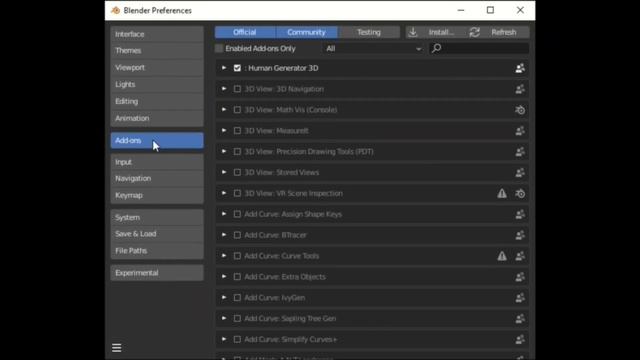Open the System preferences section
Screen dimensions: 640x360
[157, 218]
